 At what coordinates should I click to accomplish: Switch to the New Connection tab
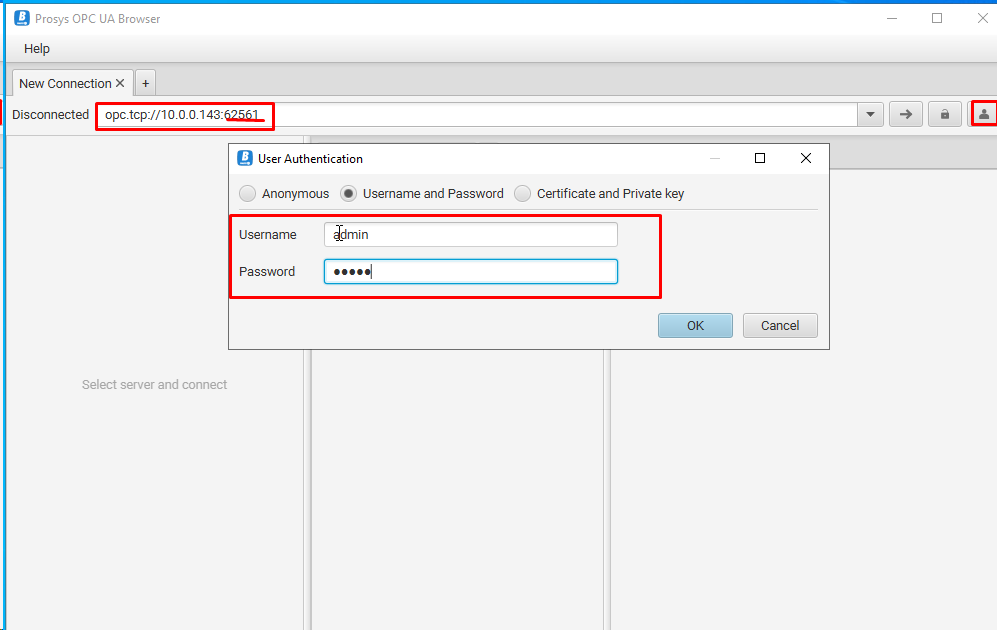[x=65, y=83]
